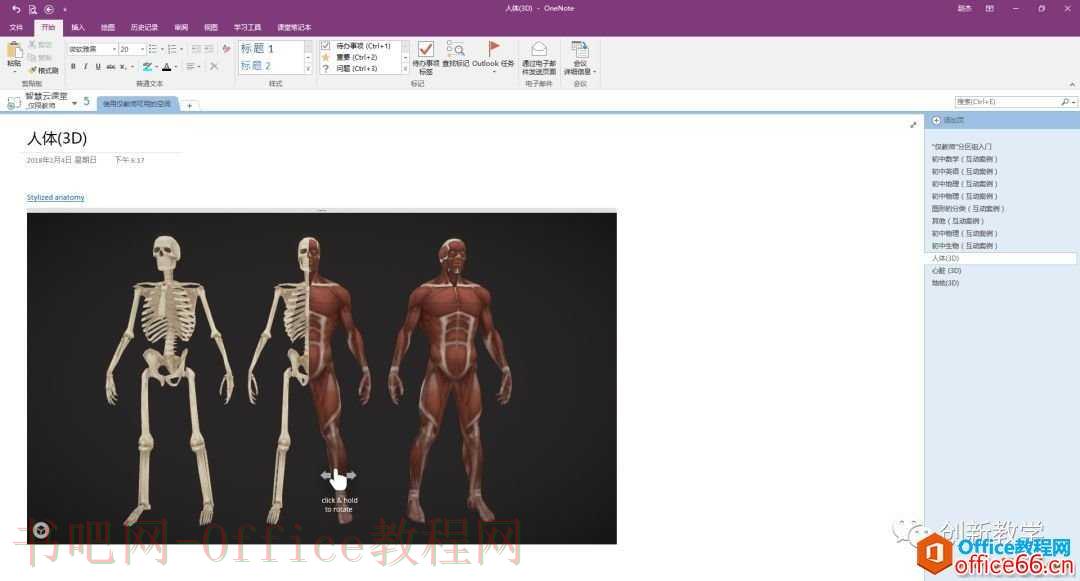Apply the 标题 2 heading style
This screenshot has height=581, width=1080.
(256, 65)
